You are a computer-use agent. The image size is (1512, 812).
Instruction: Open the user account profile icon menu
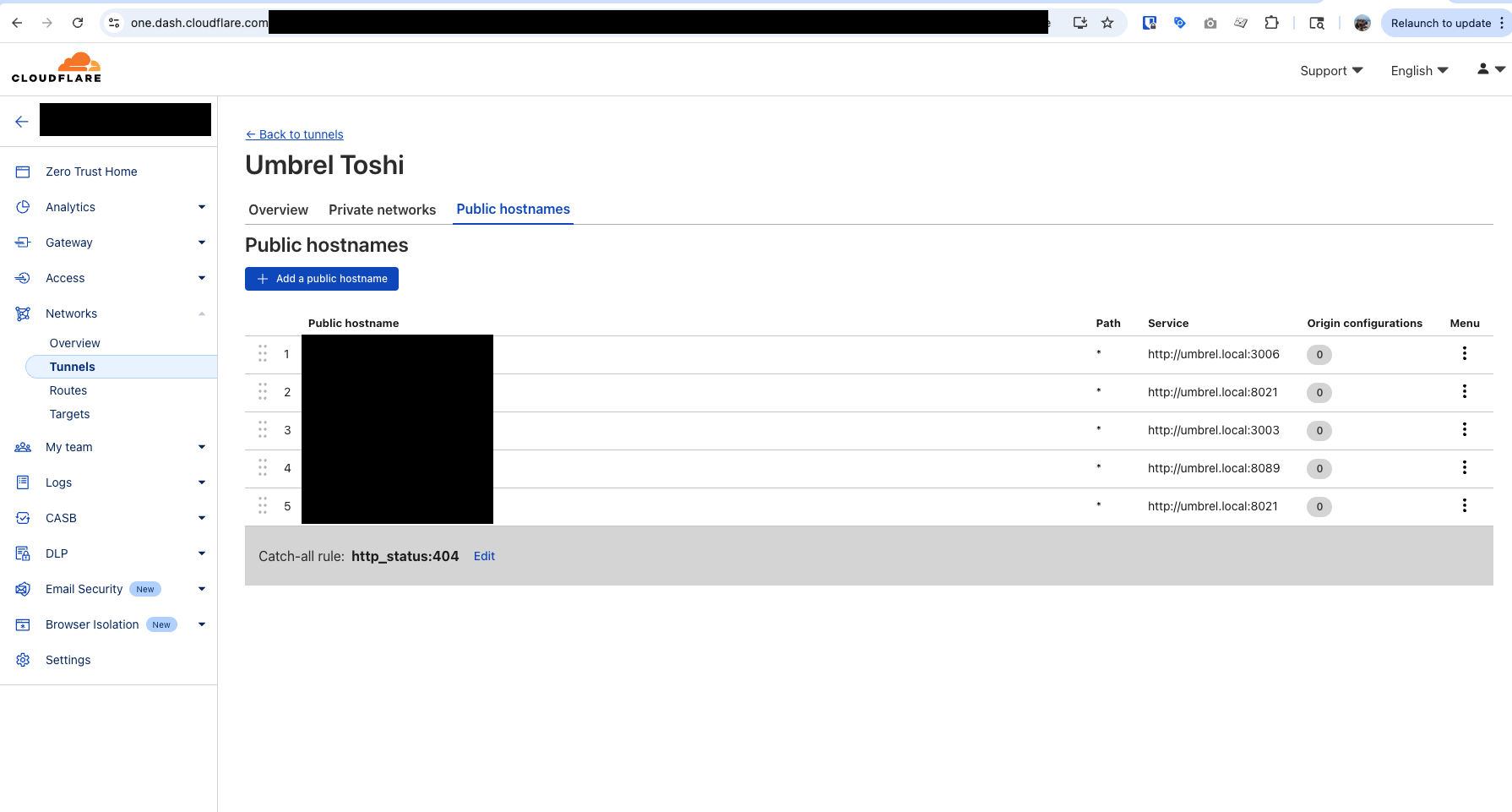(1490, 70)
